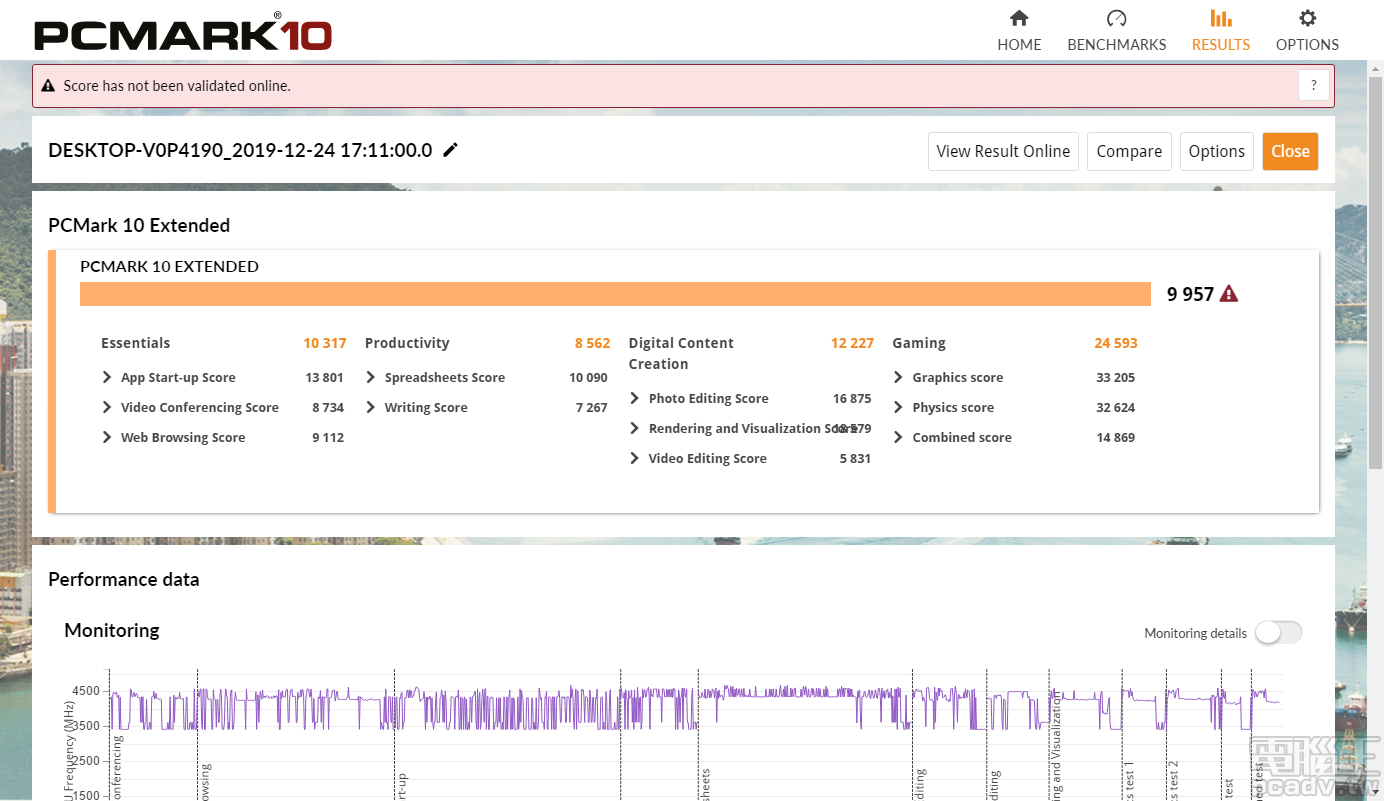Image resolution: width=1384 pixels, height=801 pixels.
Task: Click the vertical scrollbar on the right
Action: coord(1375,300)
